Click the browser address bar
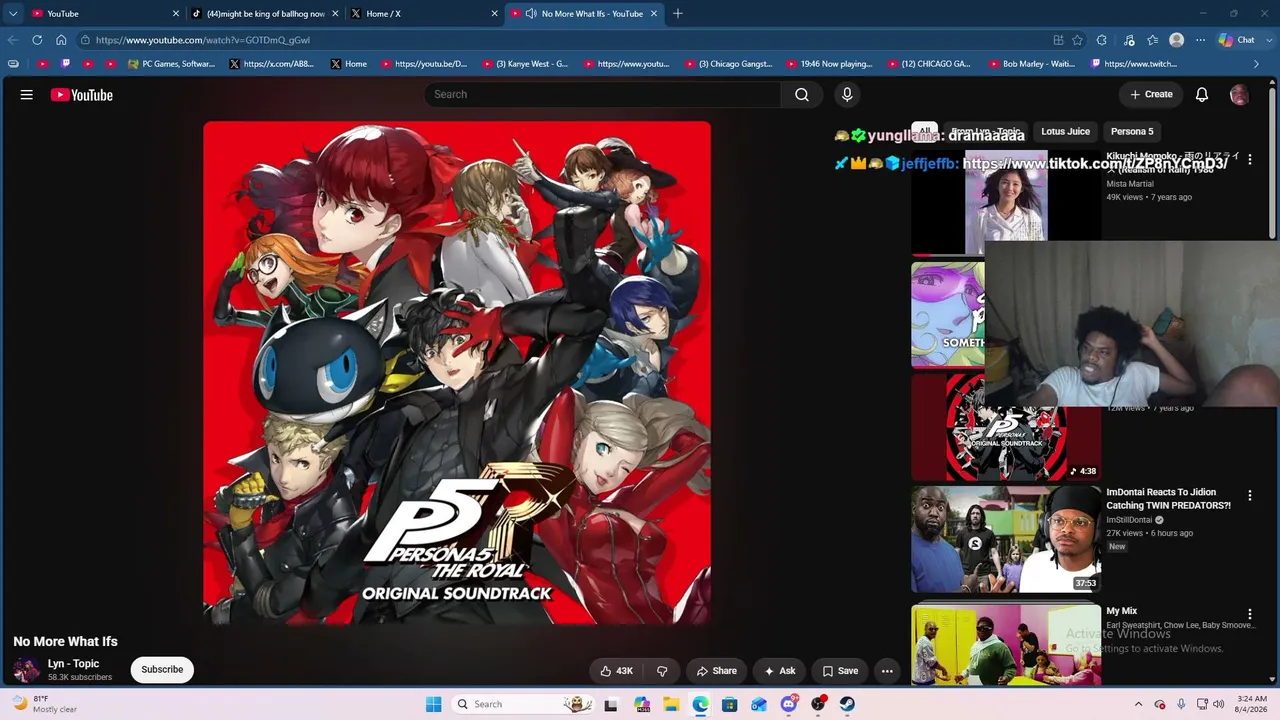 point(565,40)
